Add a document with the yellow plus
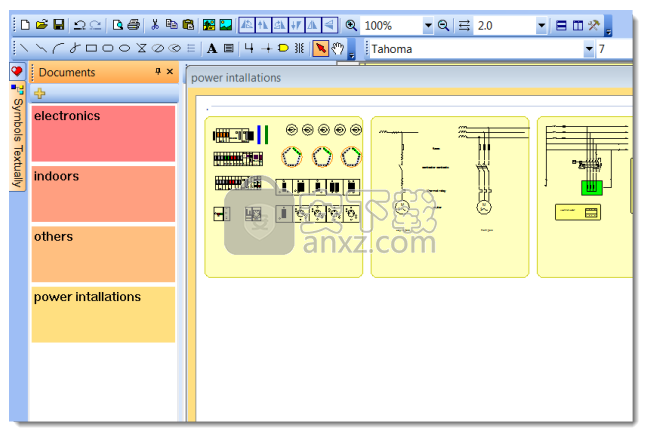This screenshot has height=434, width=664. pyautogui.click(x=39, y=93)
